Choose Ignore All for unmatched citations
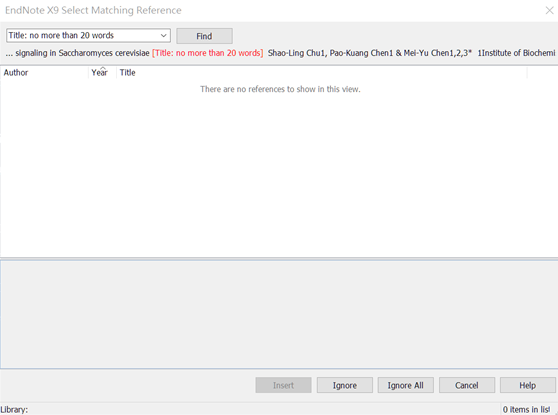Viewport: 558px width, 415px height. (x=406, y=385)
